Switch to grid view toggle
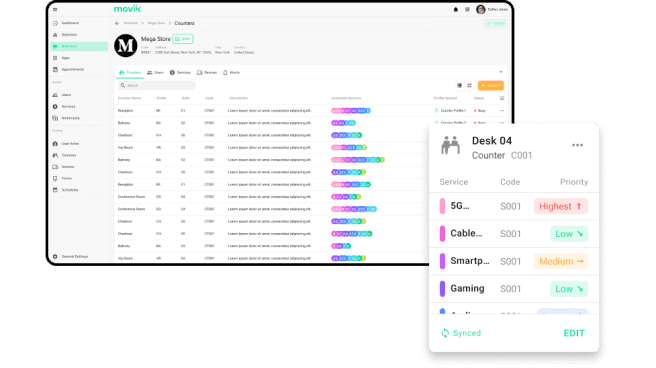Image resolution: width=656 pixels, height=368 pixels. 469,85
